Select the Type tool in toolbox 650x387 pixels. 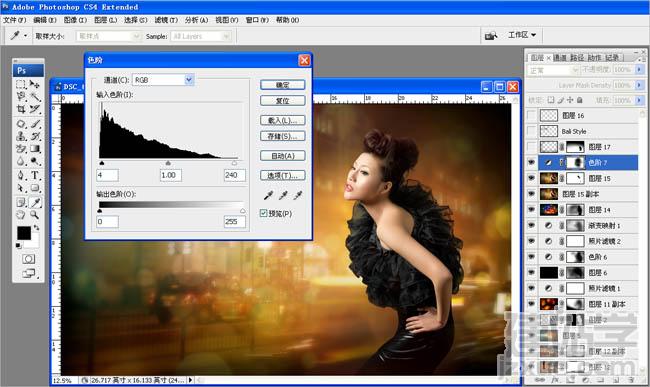(35, 175)
